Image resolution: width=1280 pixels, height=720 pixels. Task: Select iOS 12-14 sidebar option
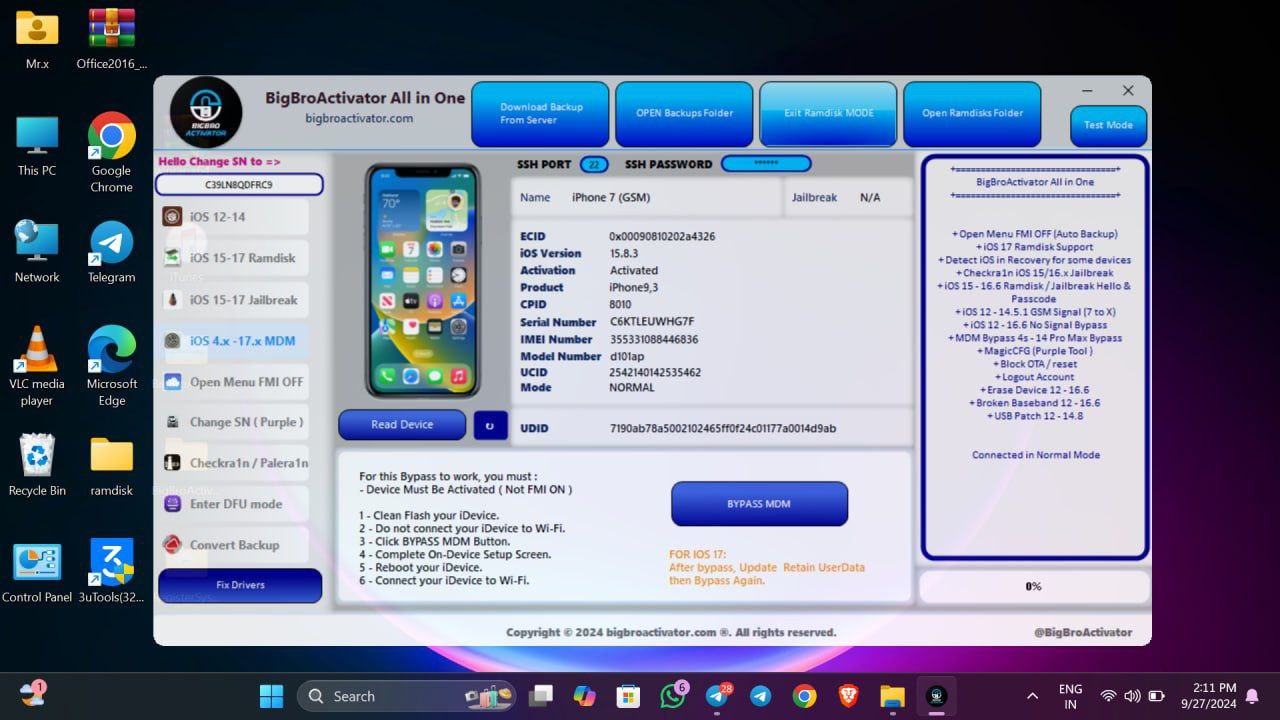[233, 216]
